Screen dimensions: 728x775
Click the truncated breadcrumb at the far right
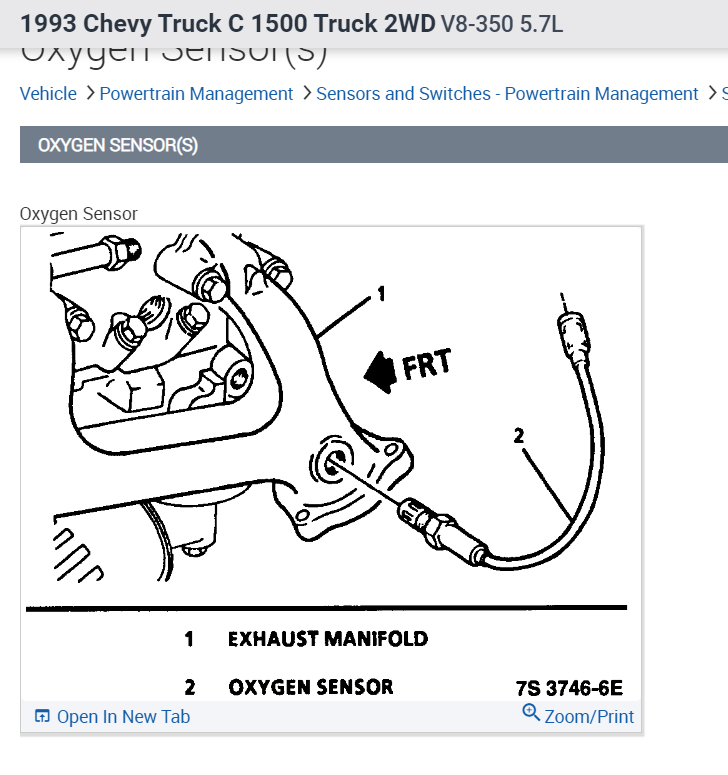(725, 93)
